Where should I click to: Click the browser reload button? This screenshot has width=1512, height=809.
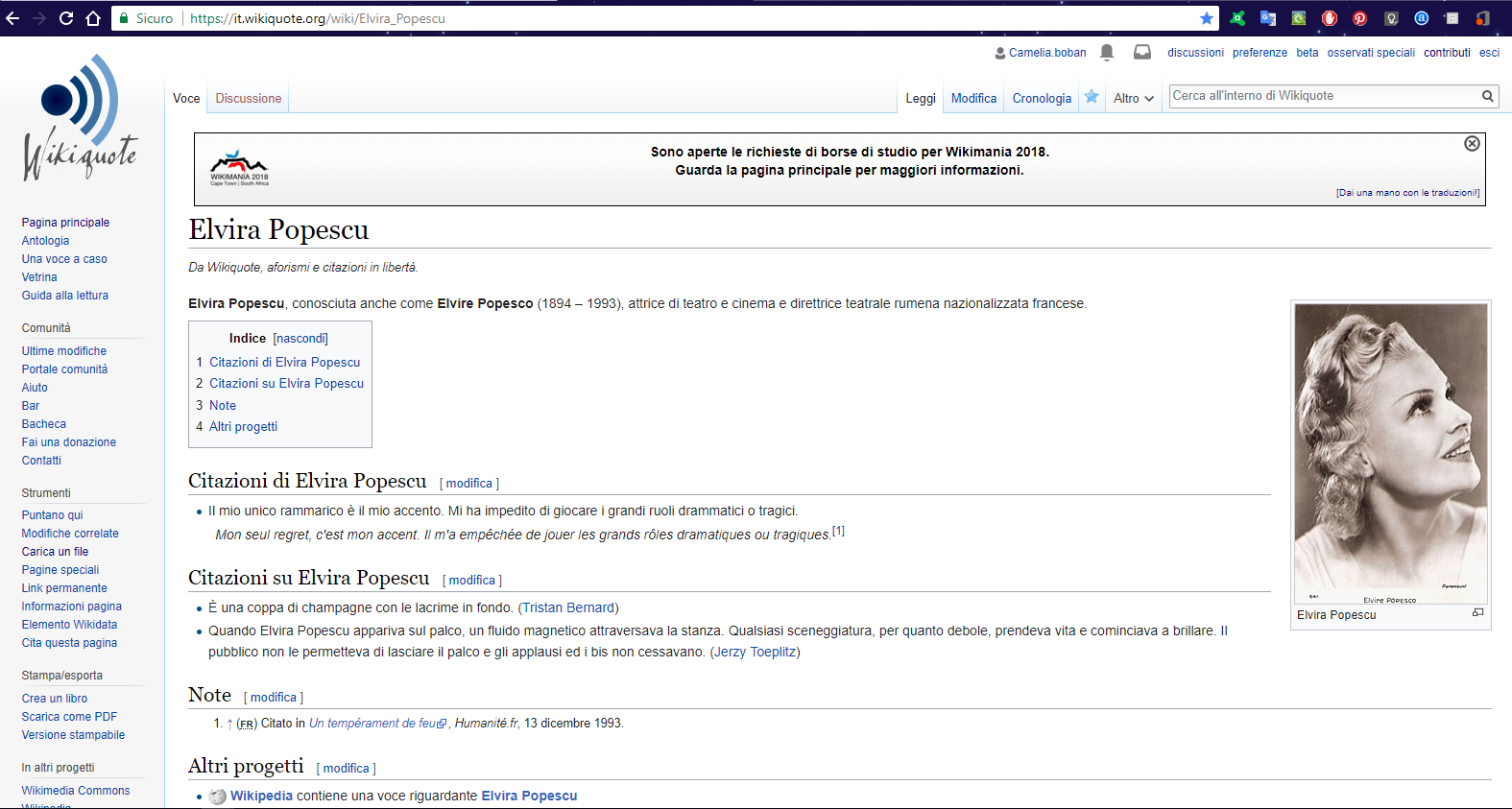coord(66,18)
